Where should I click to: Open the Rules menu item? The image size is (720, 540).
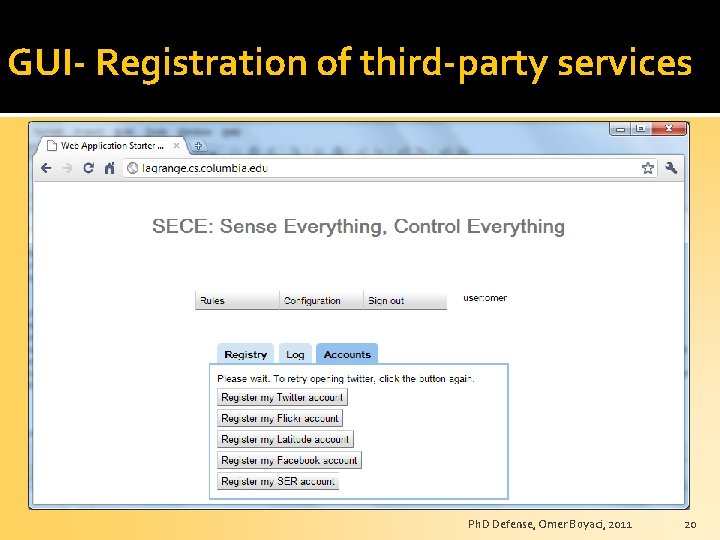pos(237,300)
